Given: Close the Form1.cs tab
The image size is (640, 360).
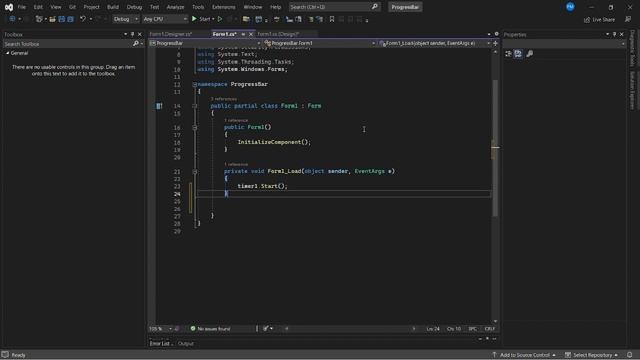Looking at the screenshot, I should click(x=251, y=34).
